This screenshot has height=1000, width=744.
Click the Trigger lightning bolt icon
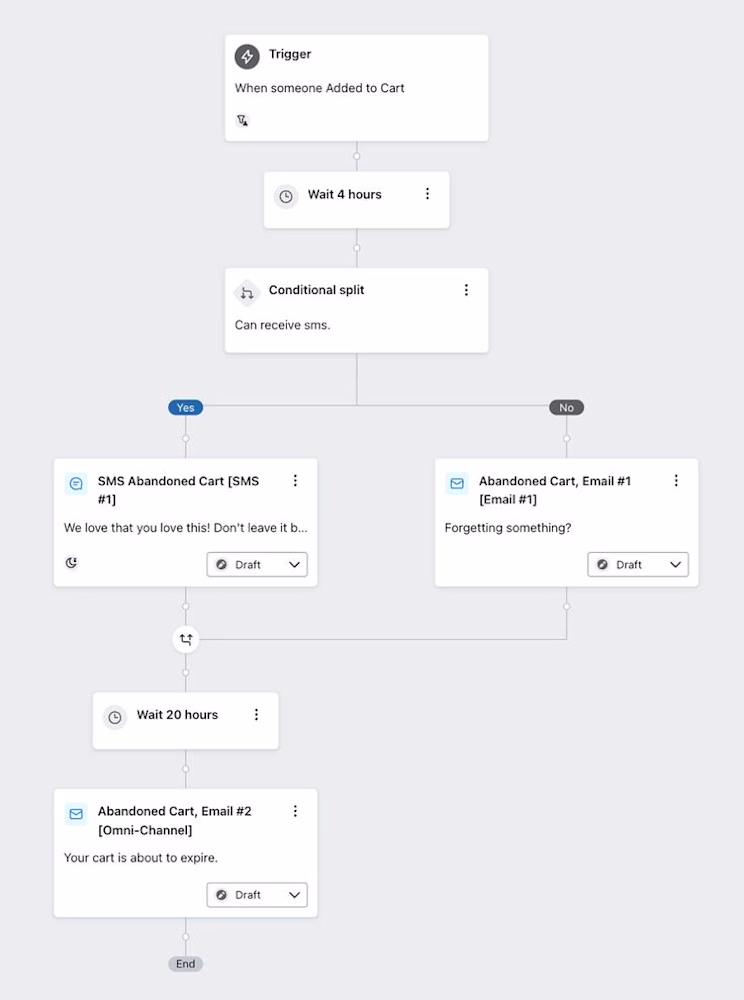point(247,56)
